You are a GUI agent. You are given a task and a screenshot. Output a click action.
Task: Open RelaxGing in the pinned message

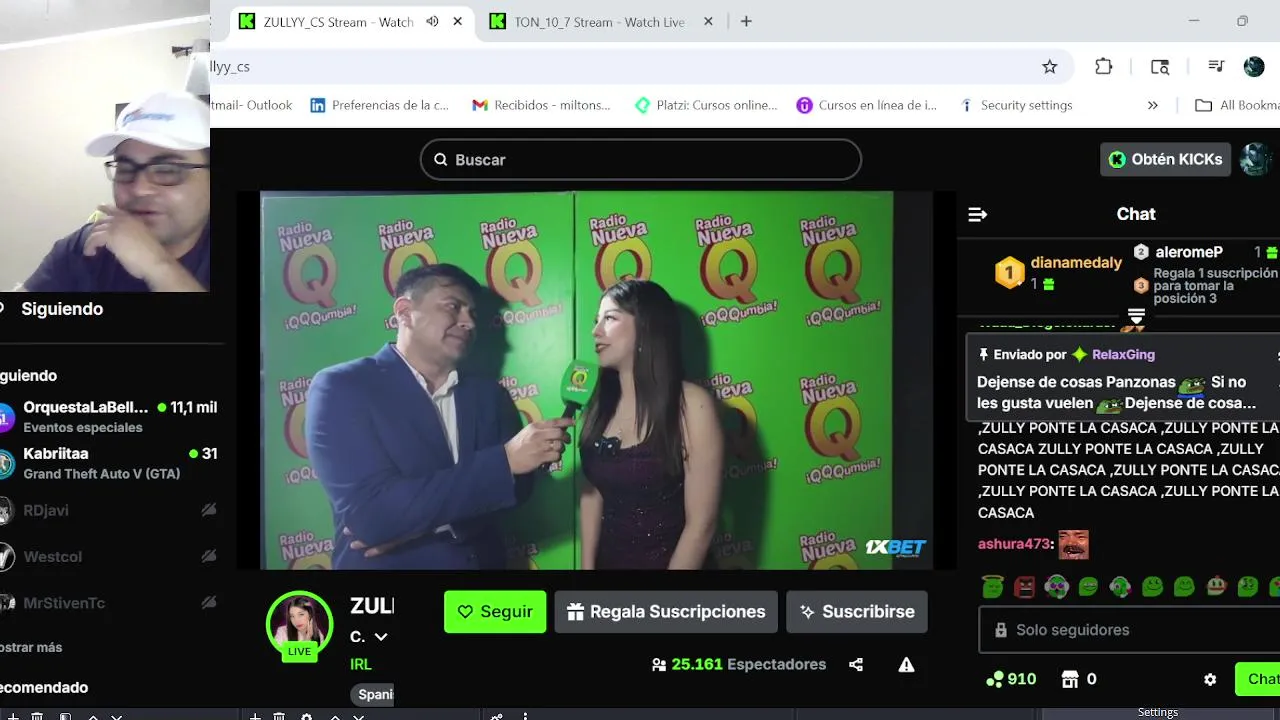tap(1123, 354)
